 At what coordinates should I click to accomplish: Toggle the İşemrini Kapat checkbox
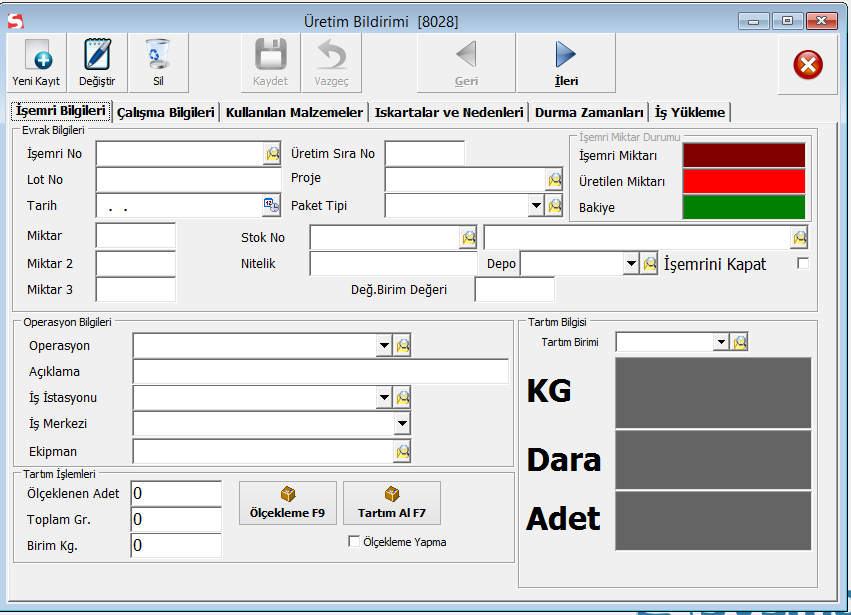pos(802,264)
